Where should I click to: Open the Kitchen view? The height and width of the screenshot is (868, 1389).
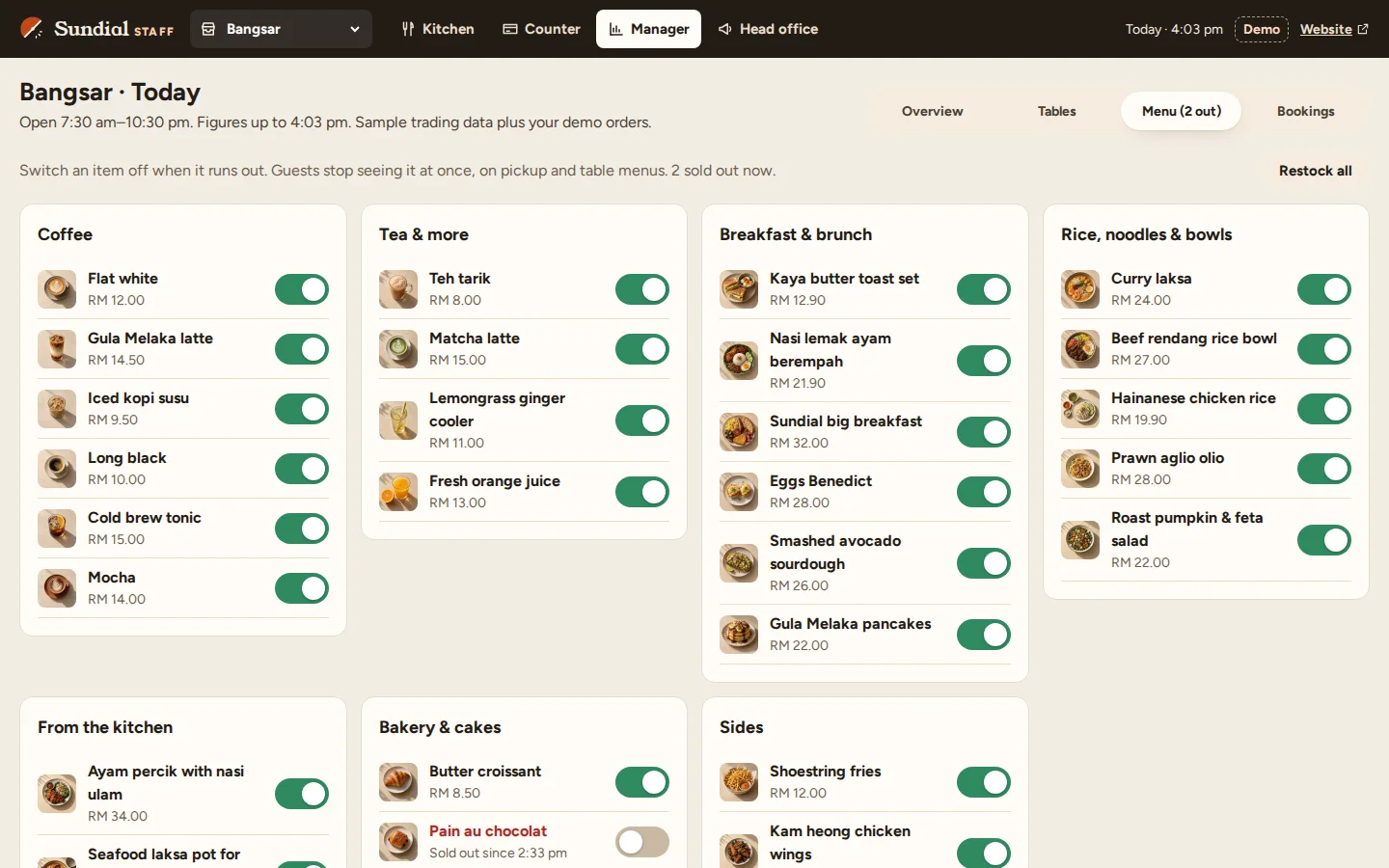pos(438,29)
